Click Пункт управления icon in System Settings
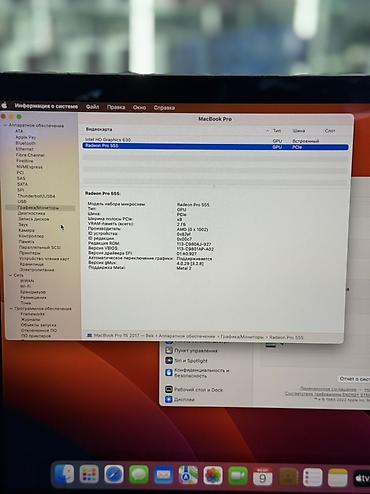The image size is (370, 494). [x=169, y=350]
